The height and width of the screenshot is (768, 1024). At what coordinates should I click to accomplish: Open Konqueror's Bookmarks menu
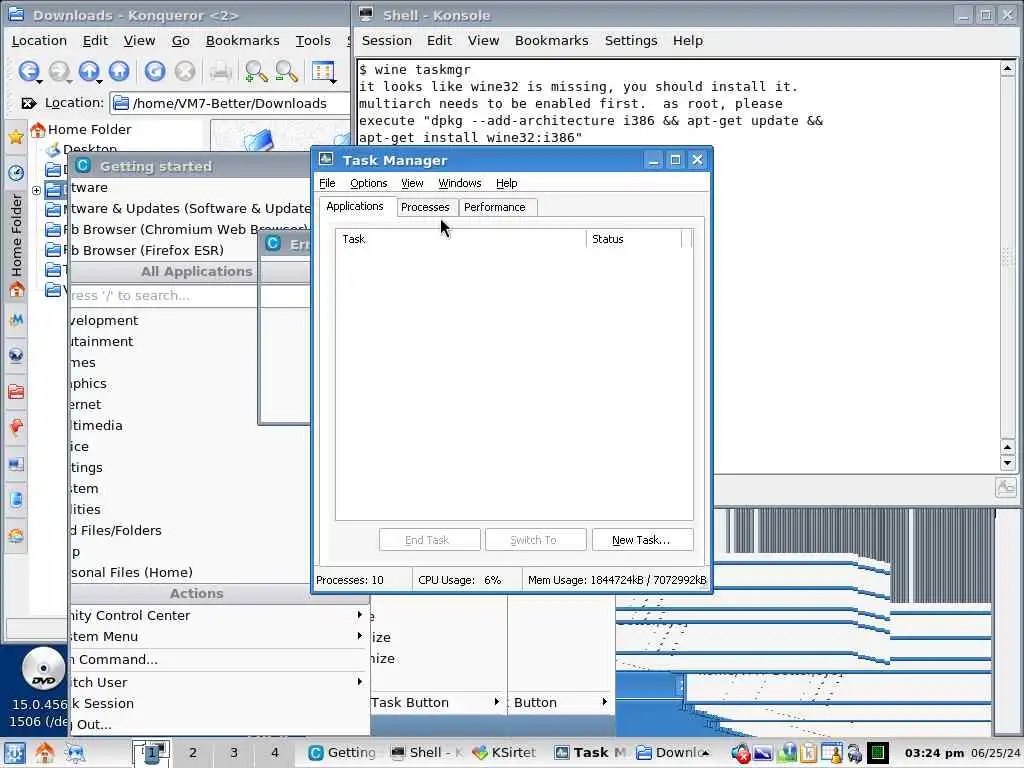click(242, 40)
